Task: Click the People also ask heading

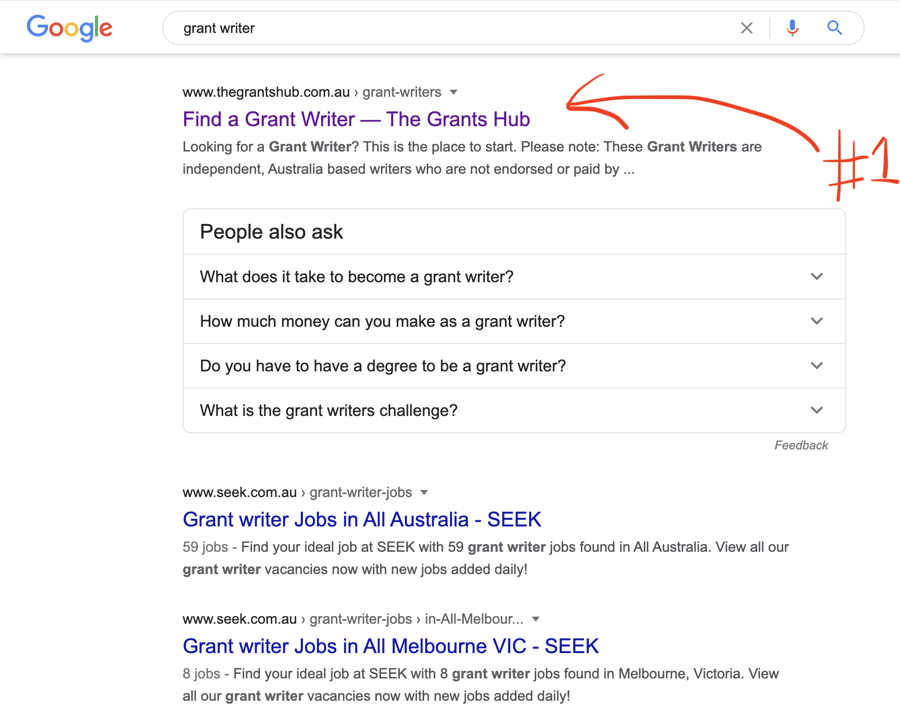Action: (271, 232)
